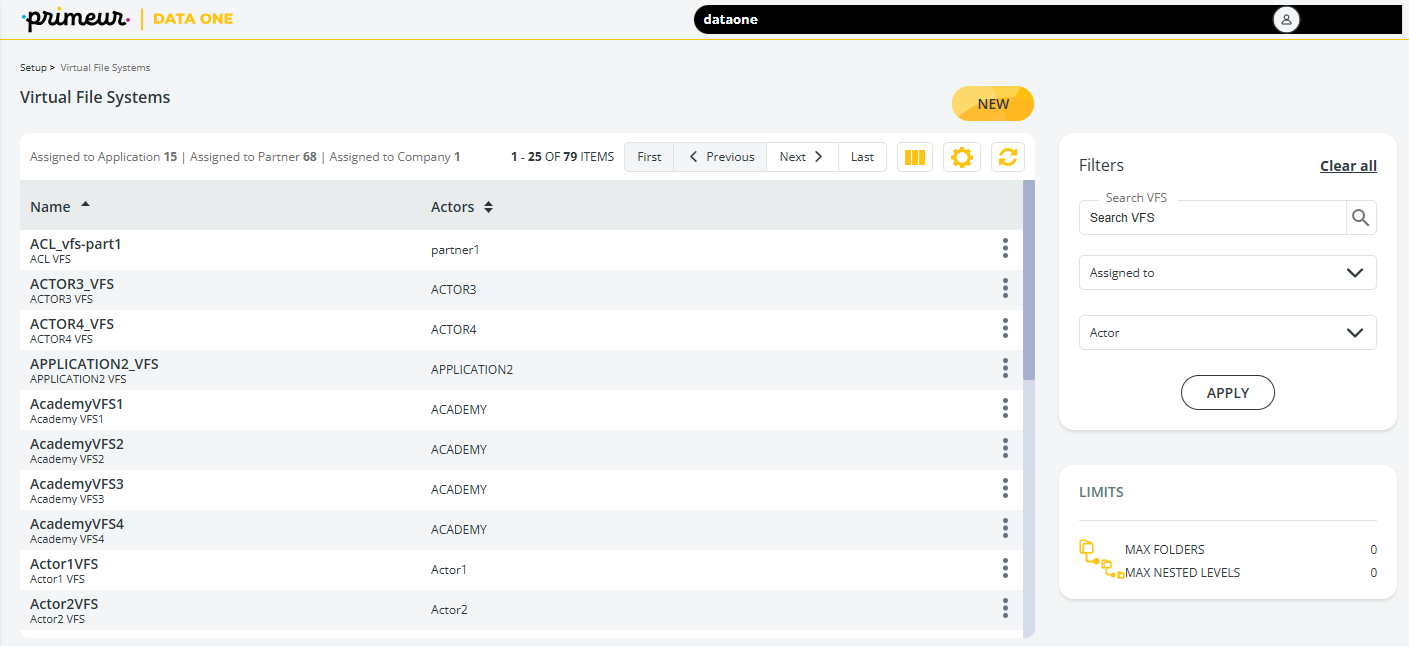The image size is (1409, 646).
Task: Open the user profile icon in header
Action: coord(1286,19)
